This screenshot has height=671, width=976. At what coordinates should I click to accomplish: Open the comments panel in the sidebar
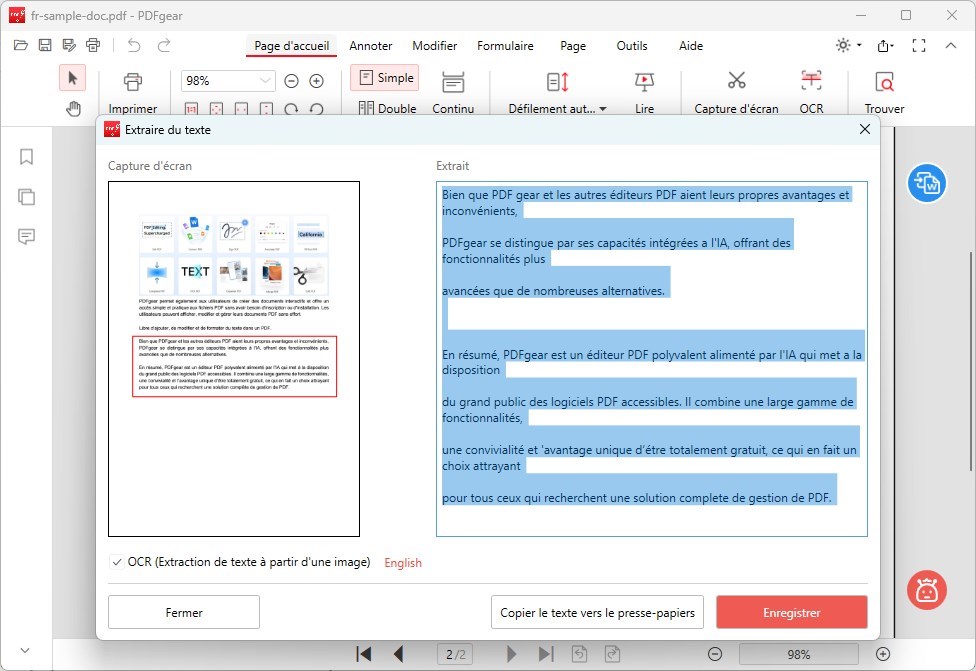(25, 237)
